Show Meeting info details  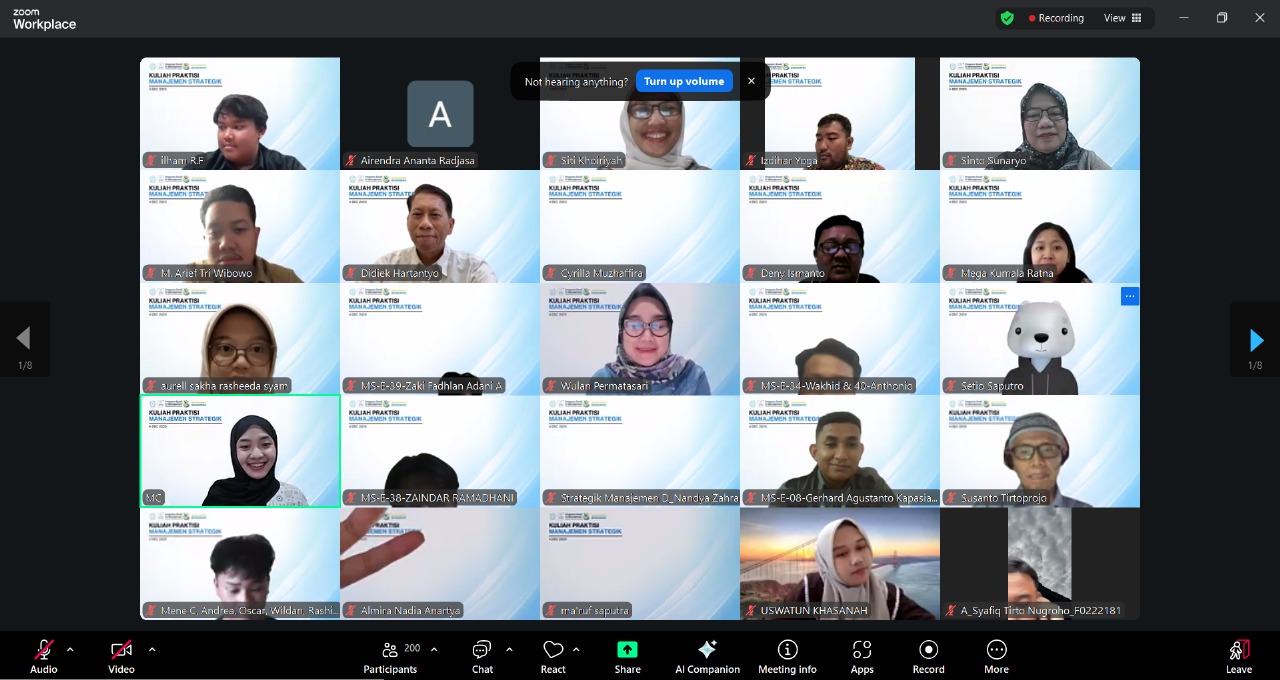787,656
